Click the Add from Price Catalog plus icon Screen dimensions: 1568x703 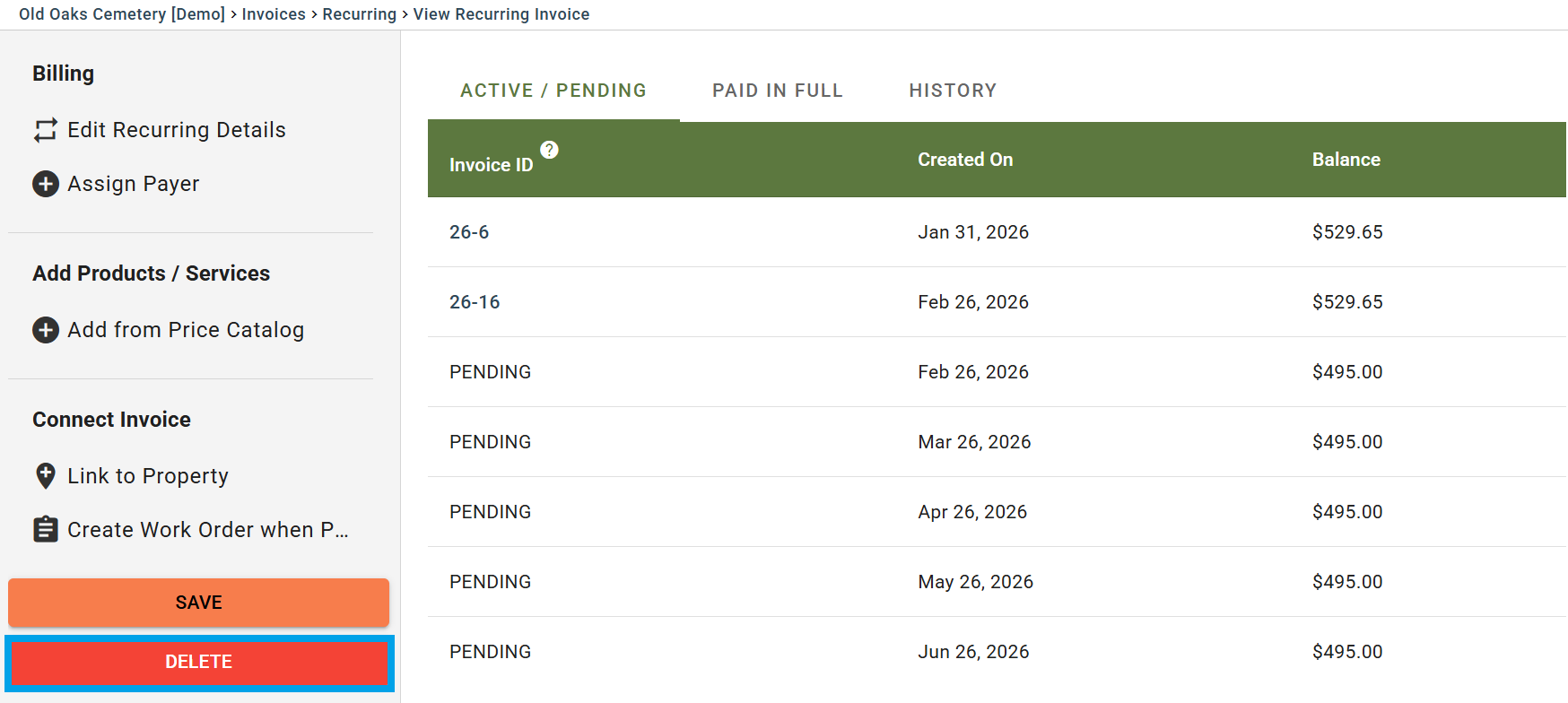(46, 330)
